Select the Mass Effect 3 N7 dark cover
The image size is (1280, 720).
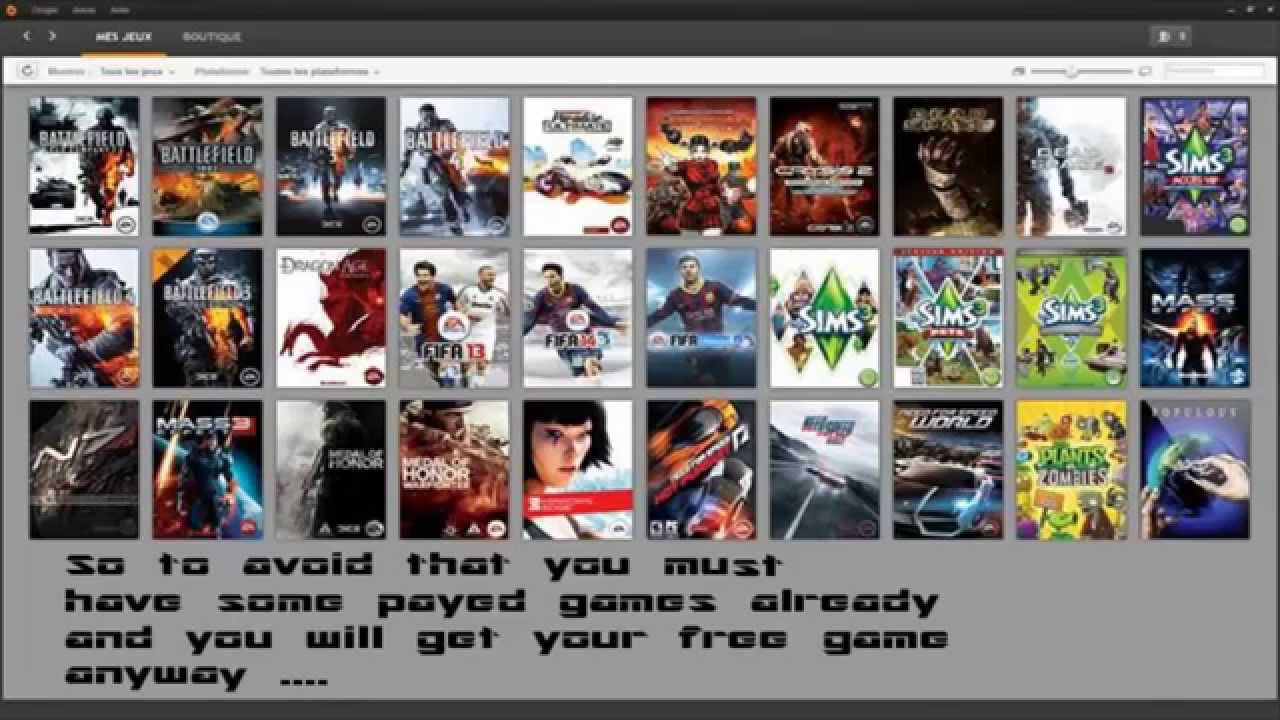84,470
